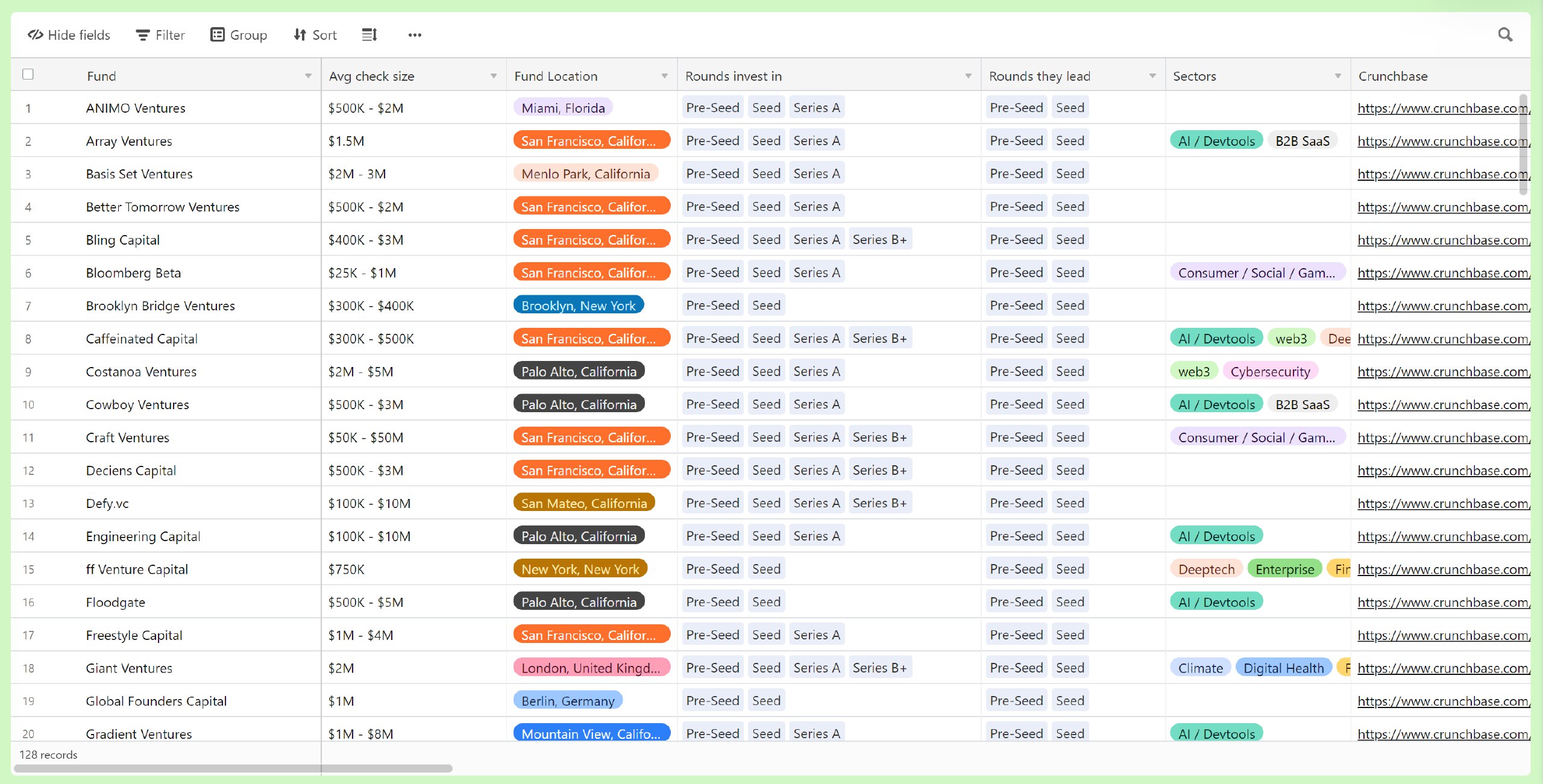Click the San Francisco location tag on row 2
Viewport: 1543px width, 784px height.
[587, 140]
